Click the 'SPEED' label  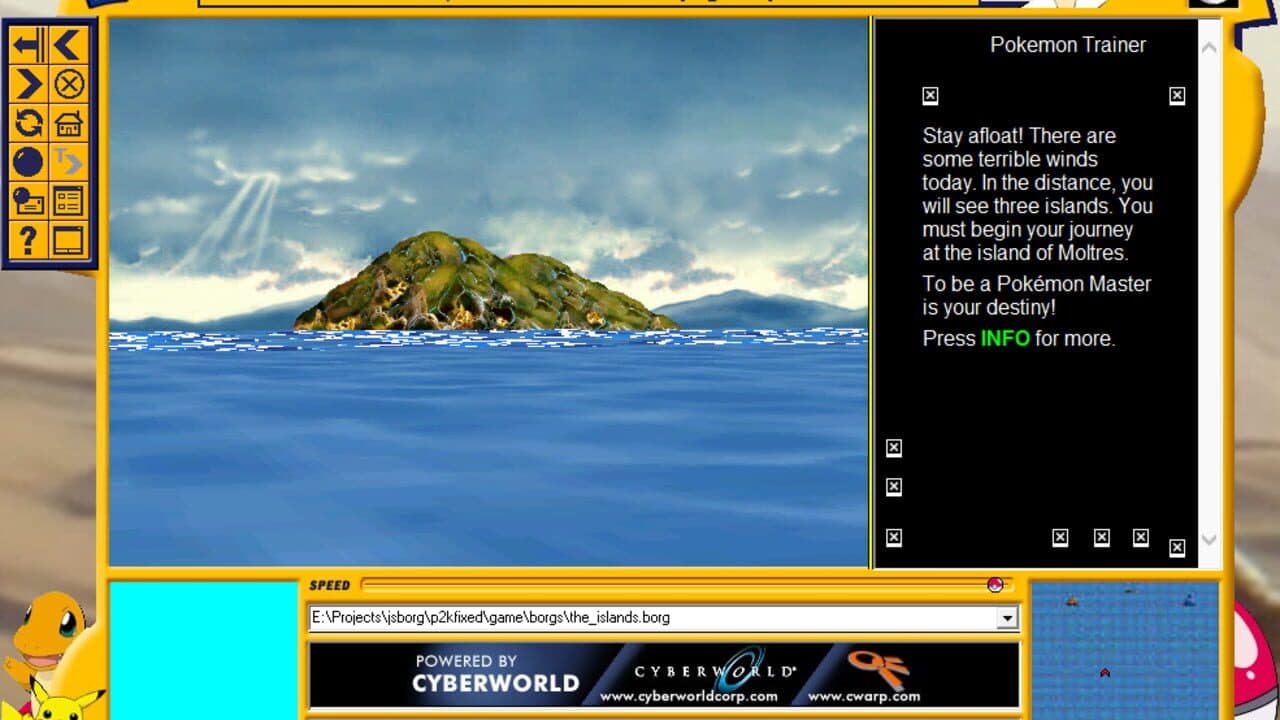330,586
